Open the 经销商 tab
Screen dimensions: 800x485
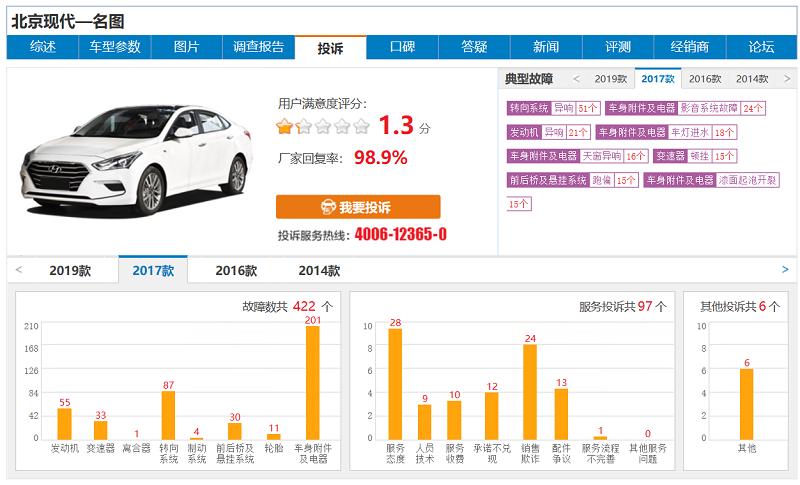pos(690,47)
